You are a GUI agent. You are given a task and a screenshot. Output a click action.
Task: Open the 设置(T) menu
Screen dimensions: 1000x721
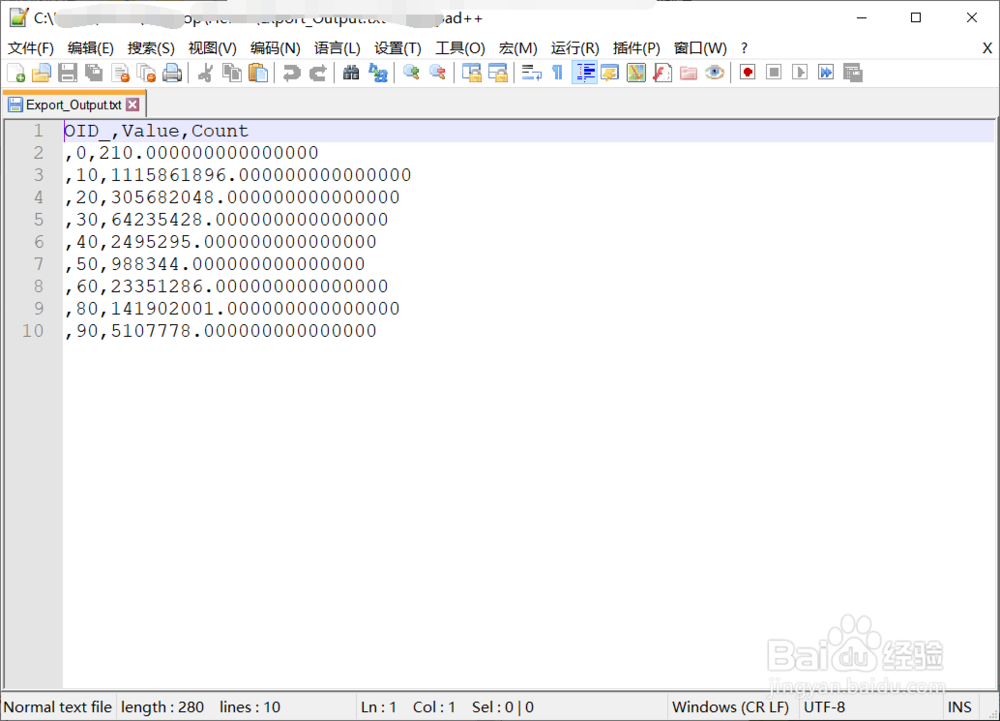click(x=398, y=48)
